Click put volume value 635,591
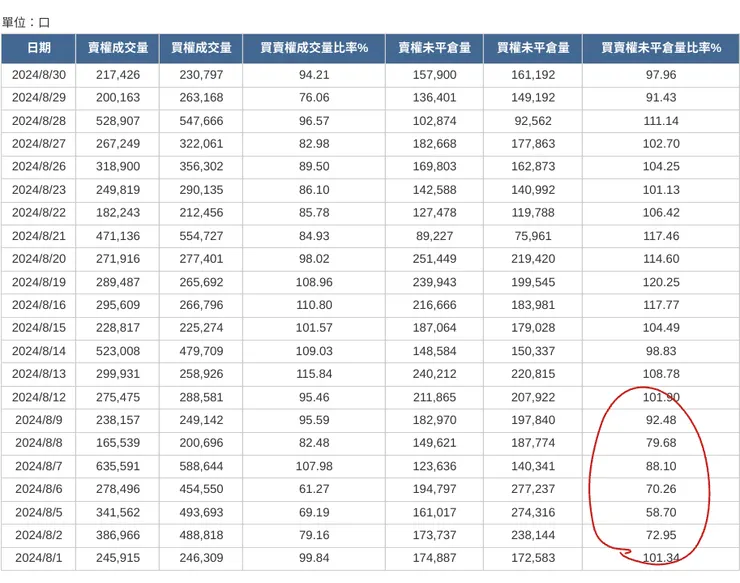This screenshot has height=583, width=740. click(118, 466)
